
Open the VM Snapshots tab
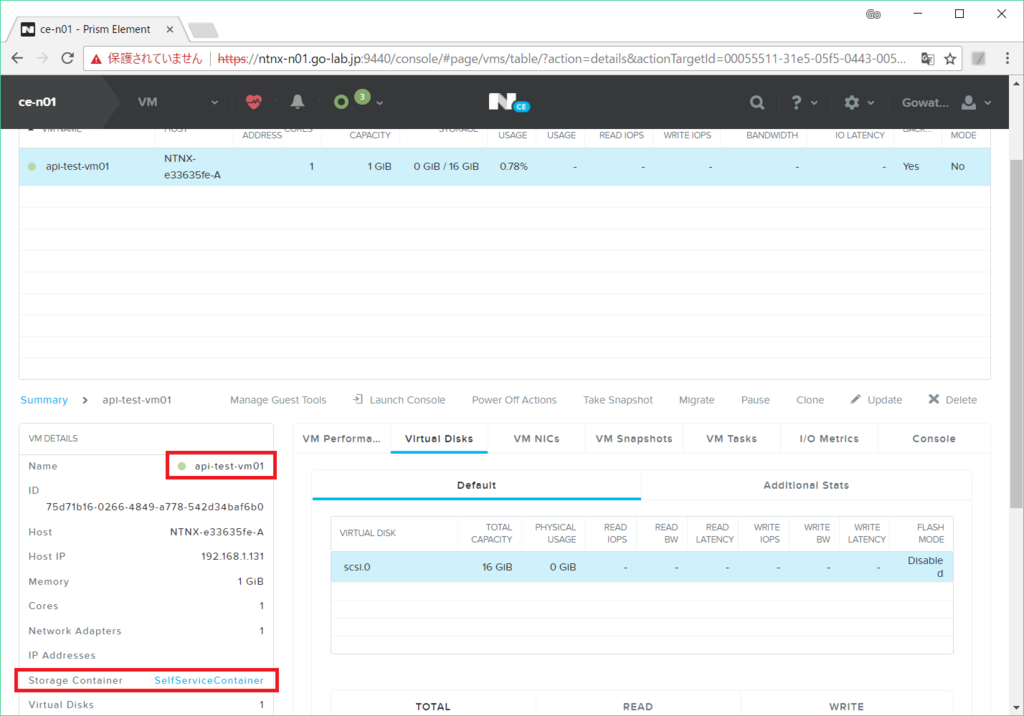click(x=633, y=438)
